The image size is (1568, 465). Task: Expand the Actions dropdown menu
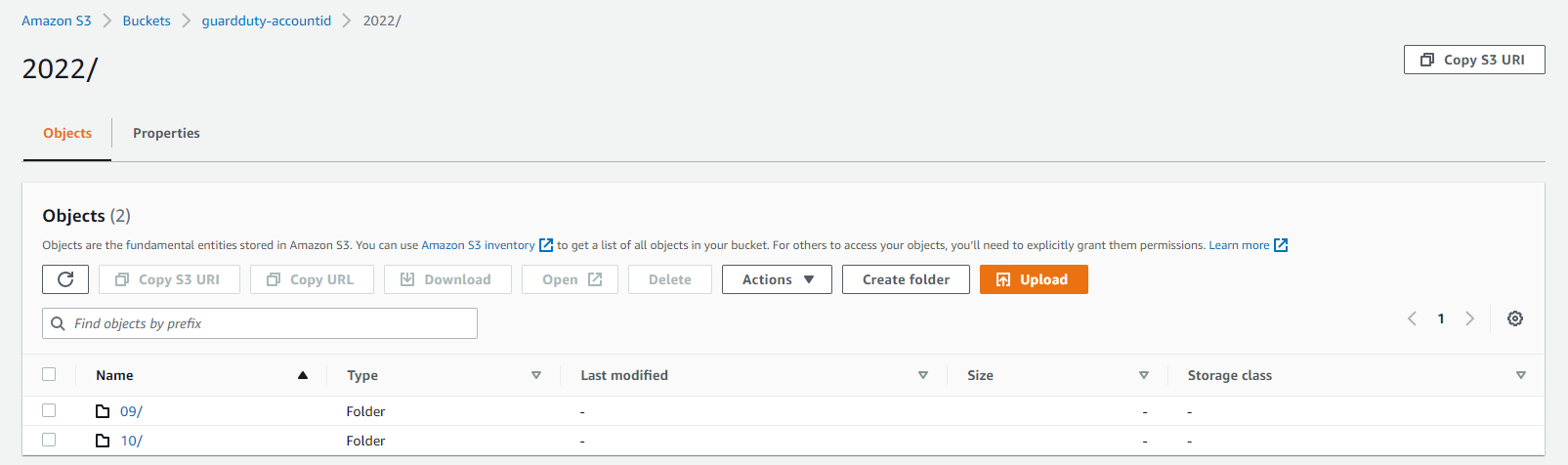click(777, 279)
